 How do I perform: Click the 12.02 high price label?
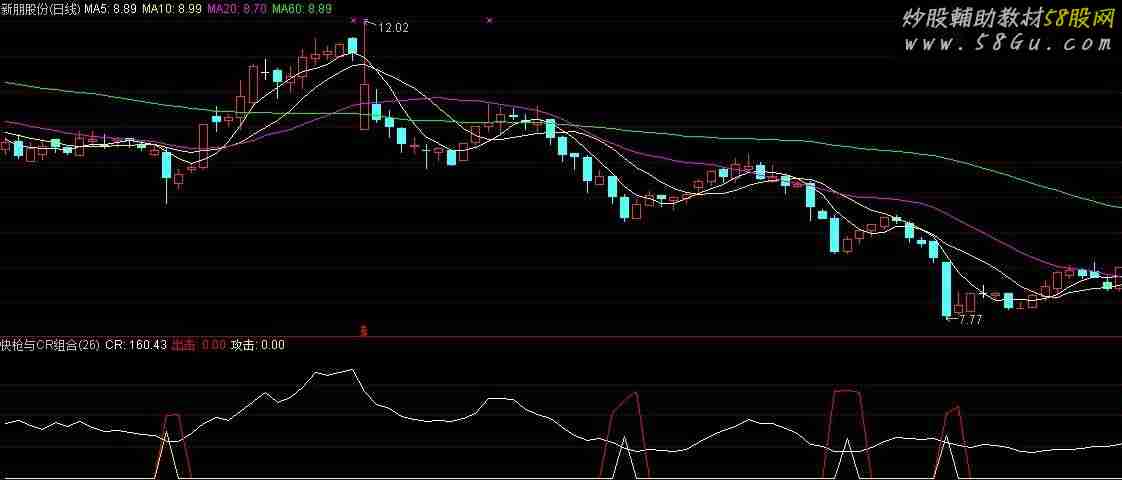coord(393,28)
